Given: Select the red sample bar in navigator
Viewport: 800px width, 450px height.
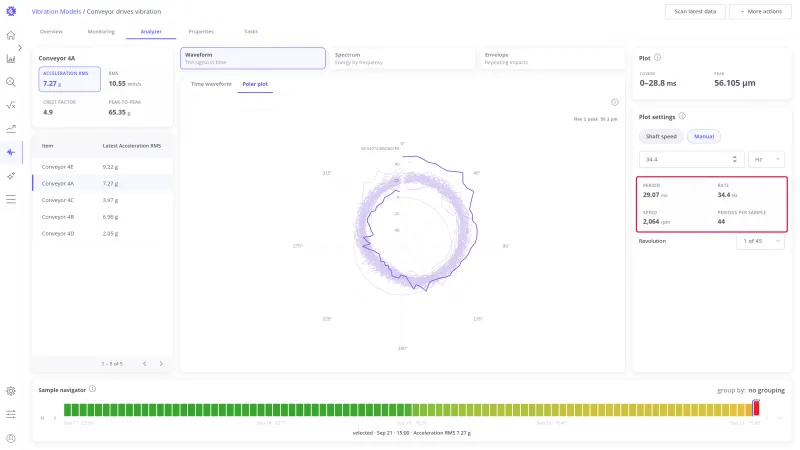Looking at the screenshot, I should (756, 408).
